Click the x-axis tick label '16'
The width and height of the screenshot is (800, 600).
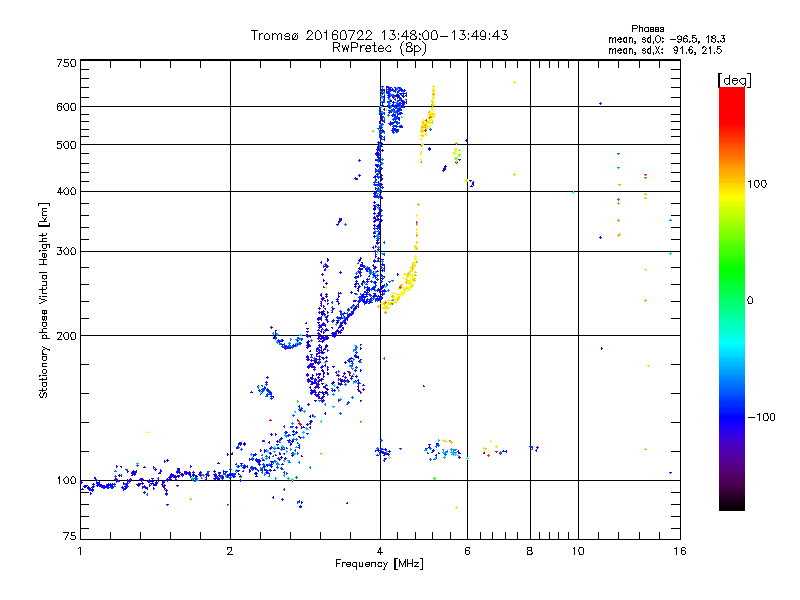pyautogui.click(x=680, y=551)
